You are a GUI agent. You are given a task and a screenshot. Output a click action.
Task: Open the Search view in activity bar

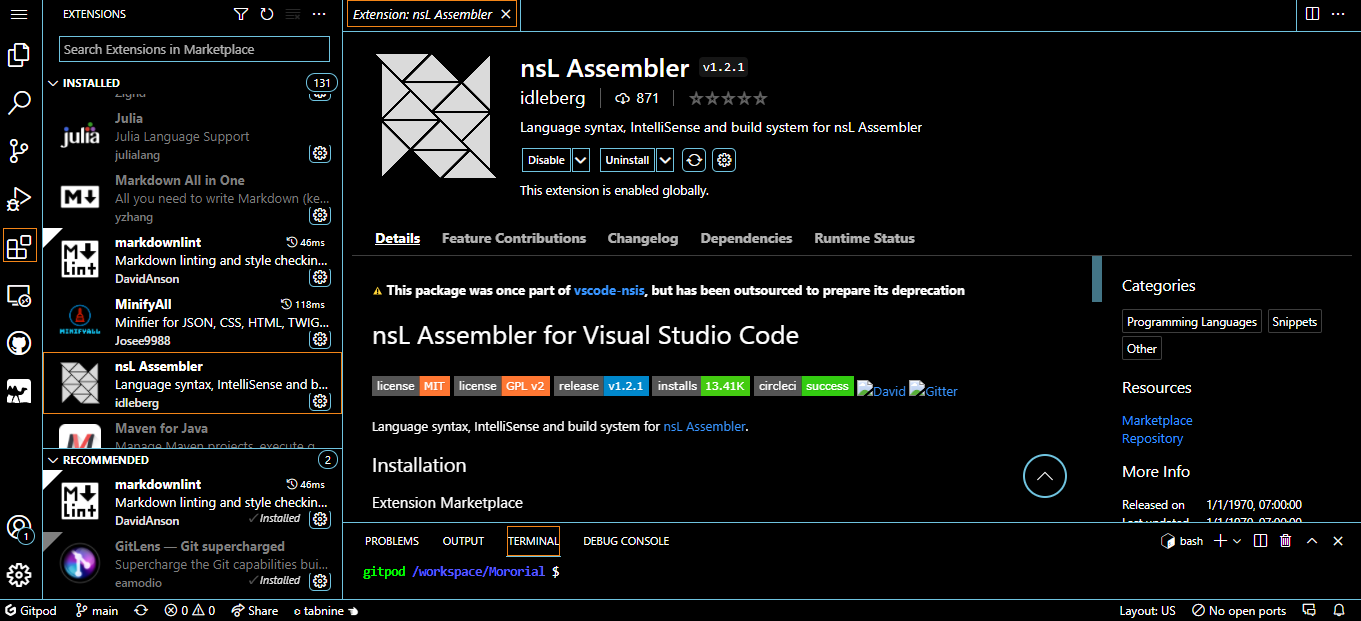pos(19,102)
